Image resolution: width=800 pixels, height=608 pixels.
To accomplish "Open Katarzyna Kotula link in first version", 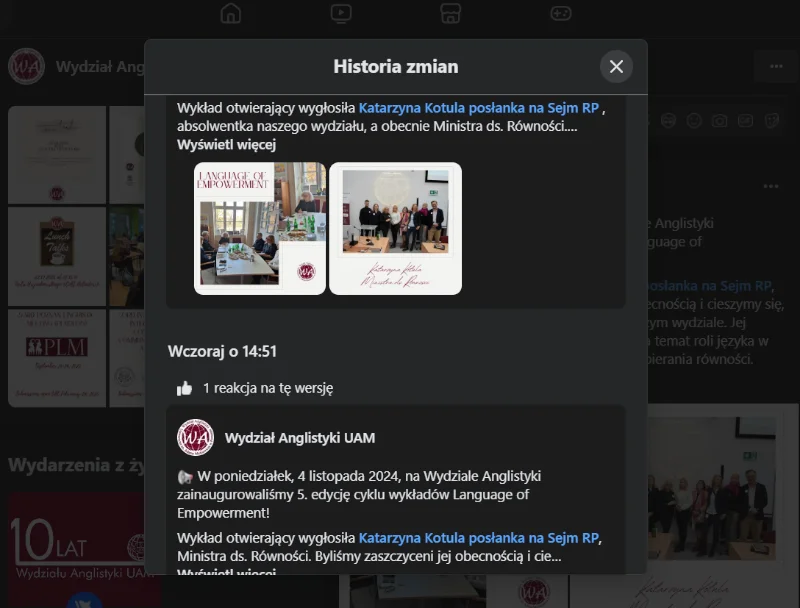I will click(x=479, y=108).
